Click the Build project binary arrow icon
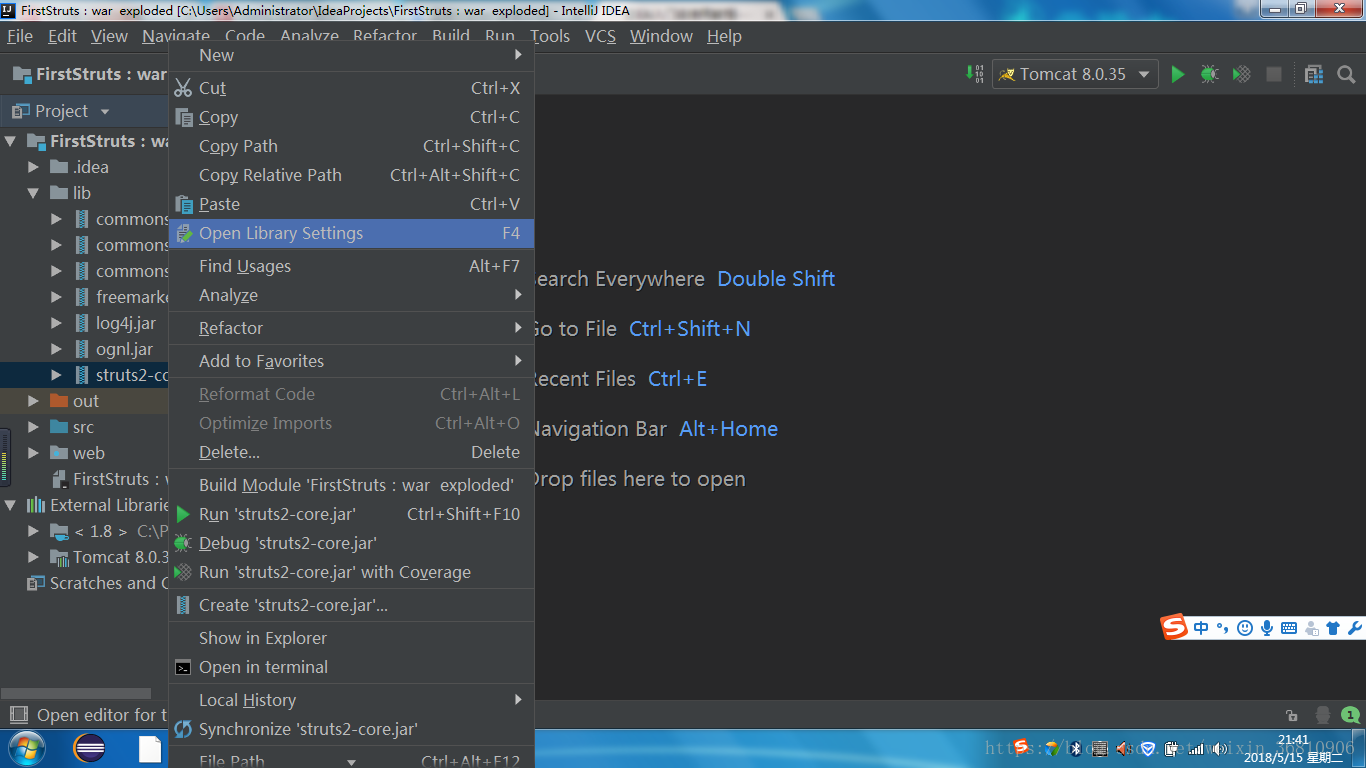Viewport: 1366px width, 768px height. [x=974, y=74]
